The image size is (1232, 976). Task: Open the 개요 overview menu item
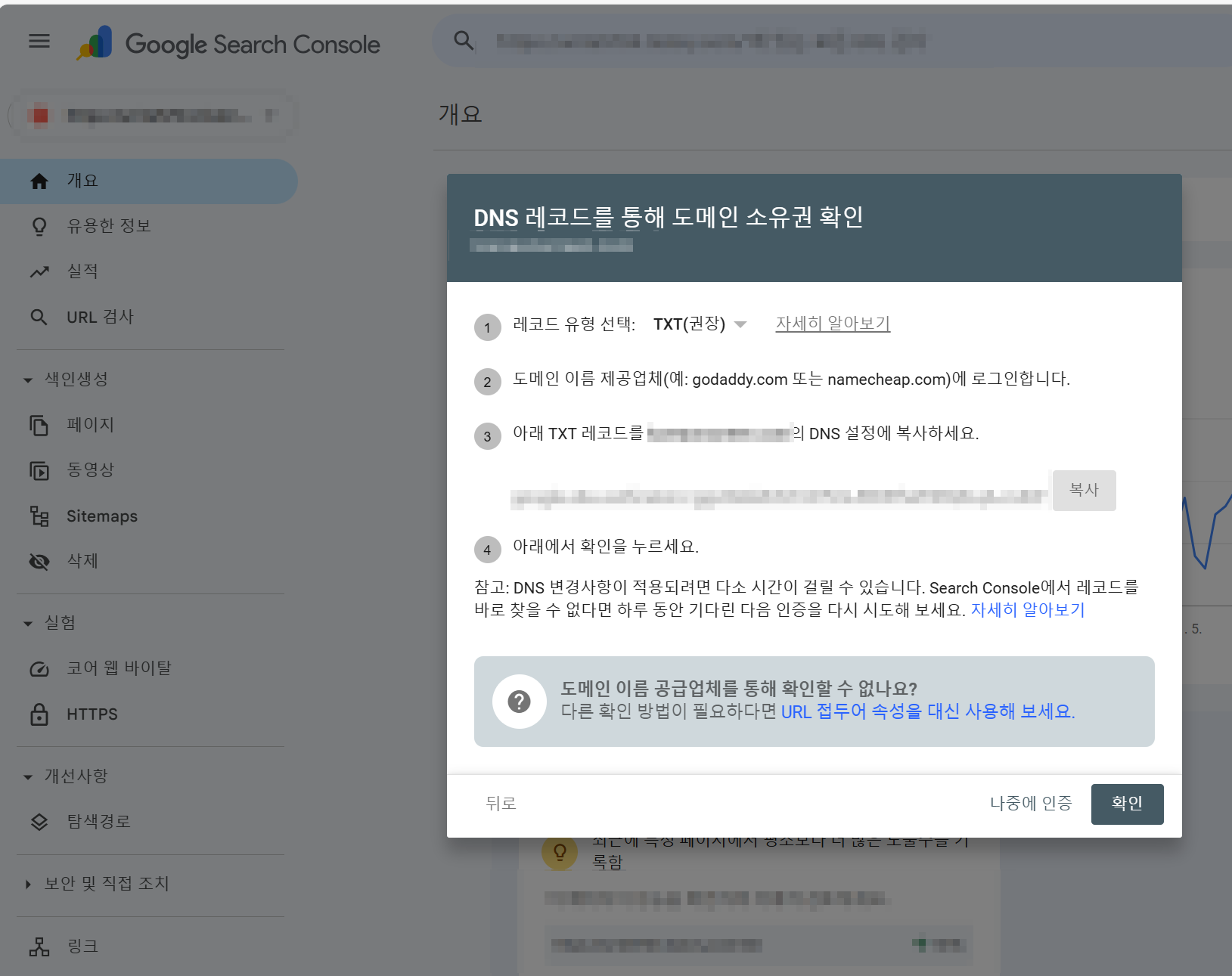click(148, 181)
